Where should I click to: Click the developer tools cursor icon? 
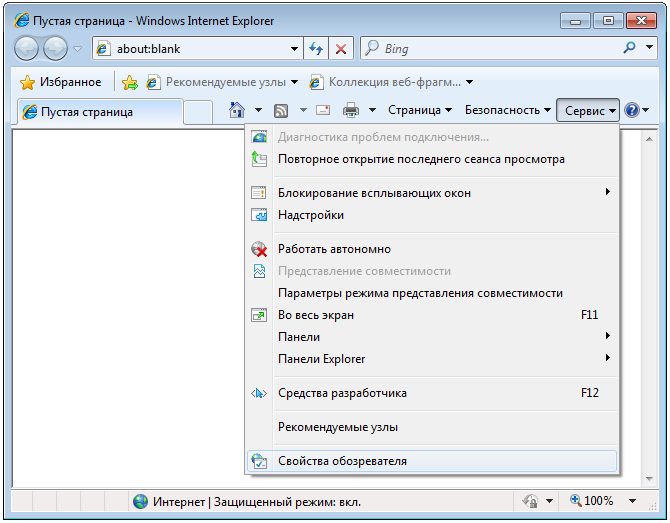click(259, 393)
